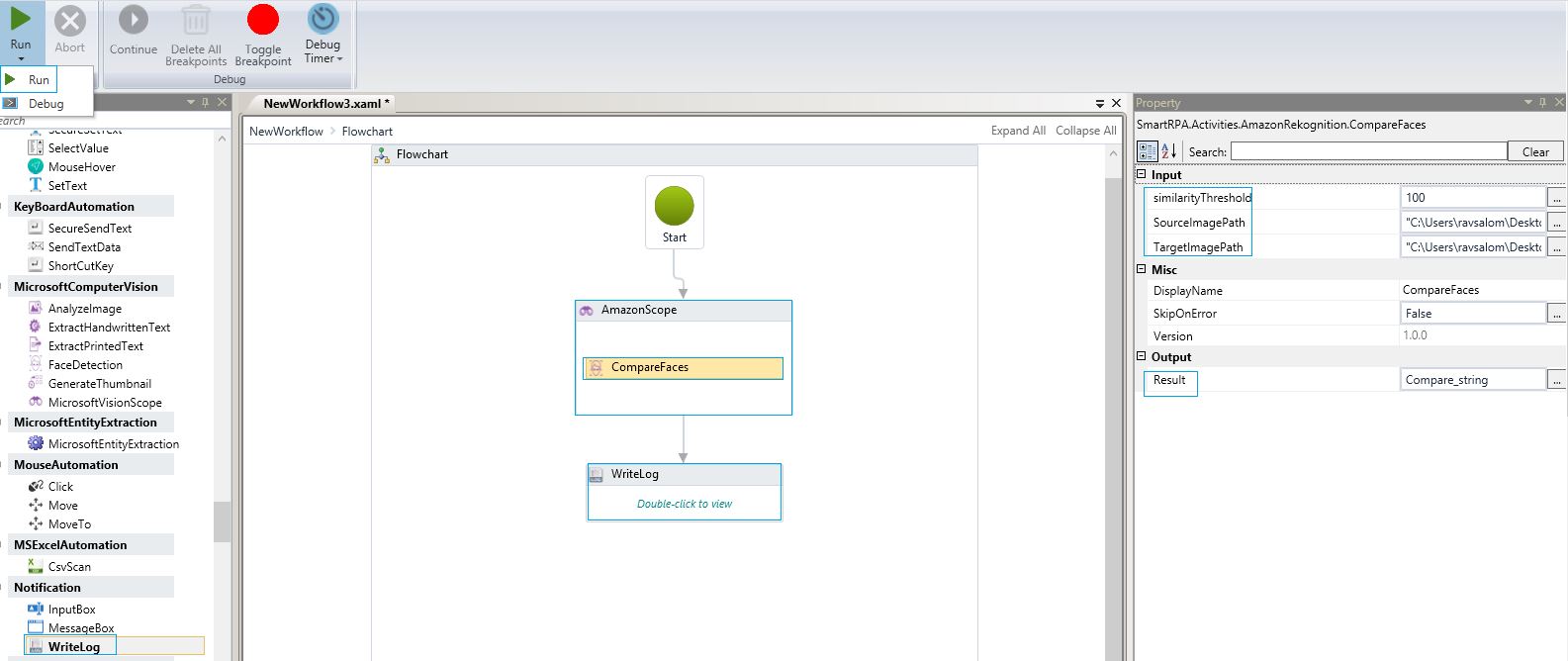The height and width of the screenshot is (661, 1568).
Task: Collapse the Output property section
Action: coord(1142,356)
